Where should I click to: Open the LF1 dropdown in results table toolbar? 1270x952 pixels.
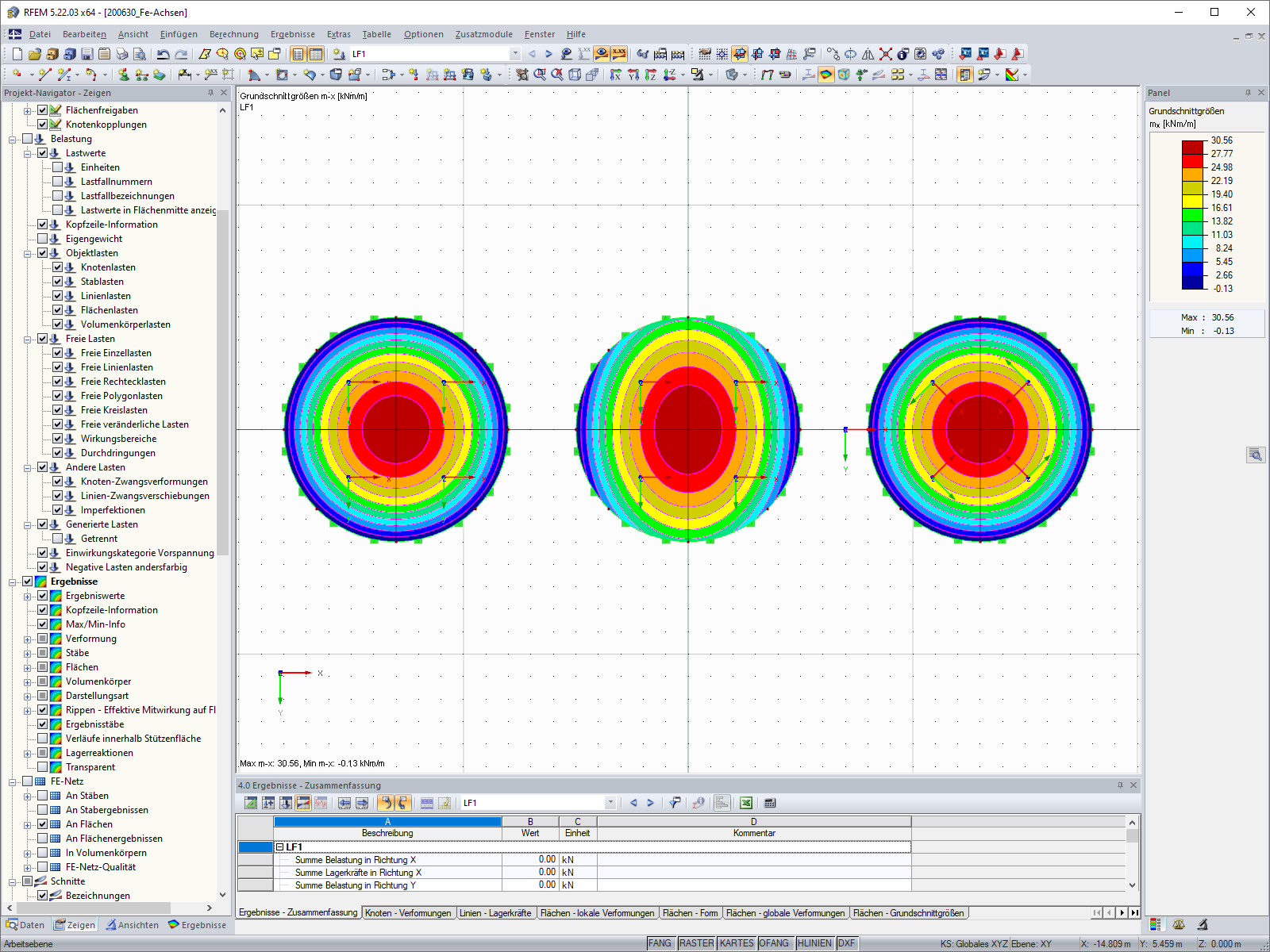click(x=610, y=803)
